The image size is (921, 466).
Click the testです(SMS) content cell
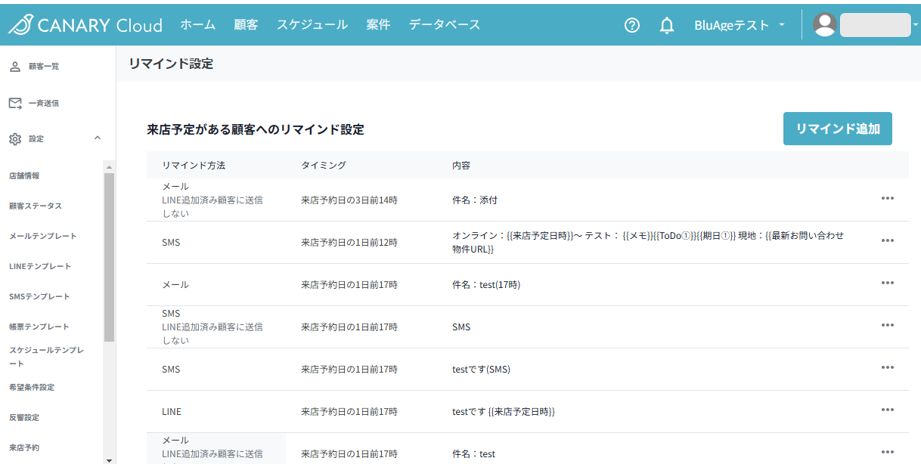[x=481, y=370]
